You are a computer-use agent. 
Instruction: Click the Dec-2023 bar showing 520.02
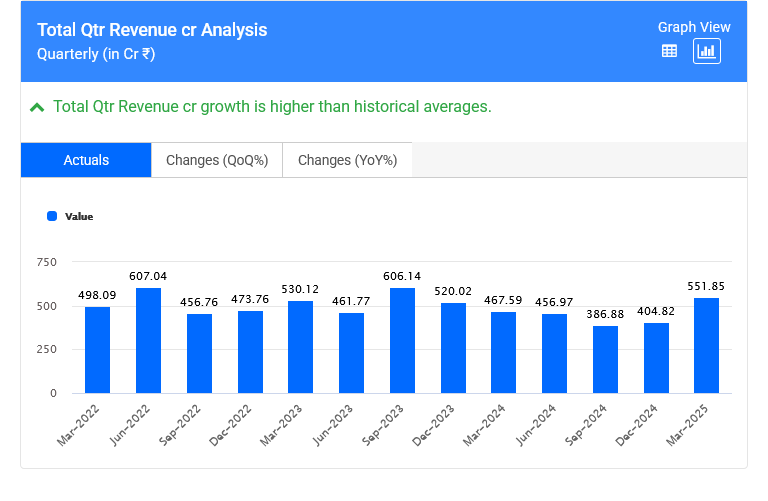[453, 348]
